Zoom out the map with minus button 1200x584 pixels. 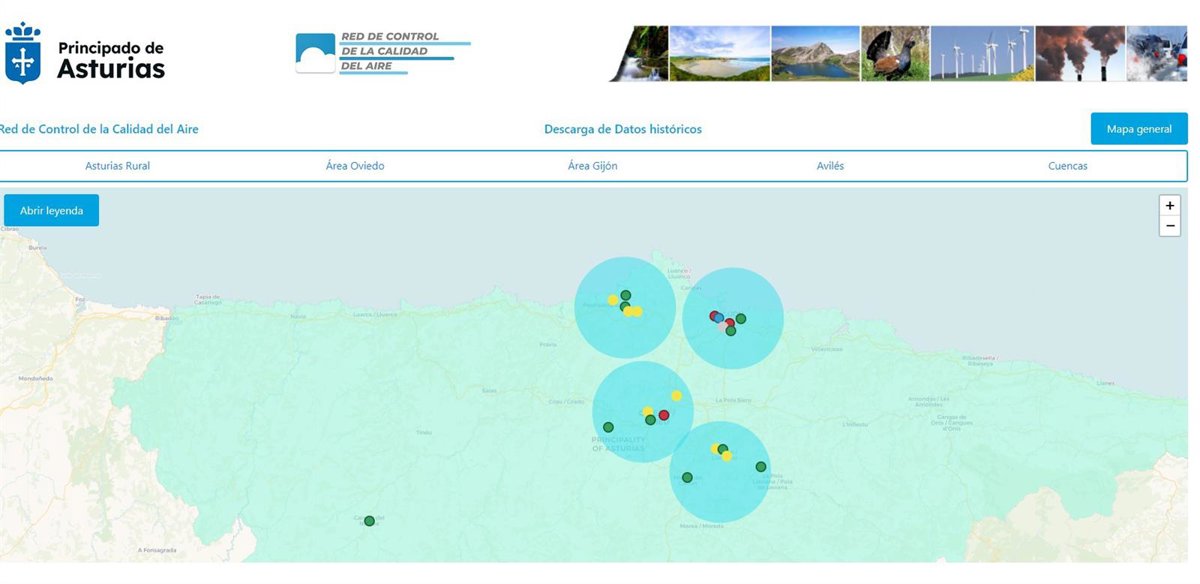coord(1169,226)
